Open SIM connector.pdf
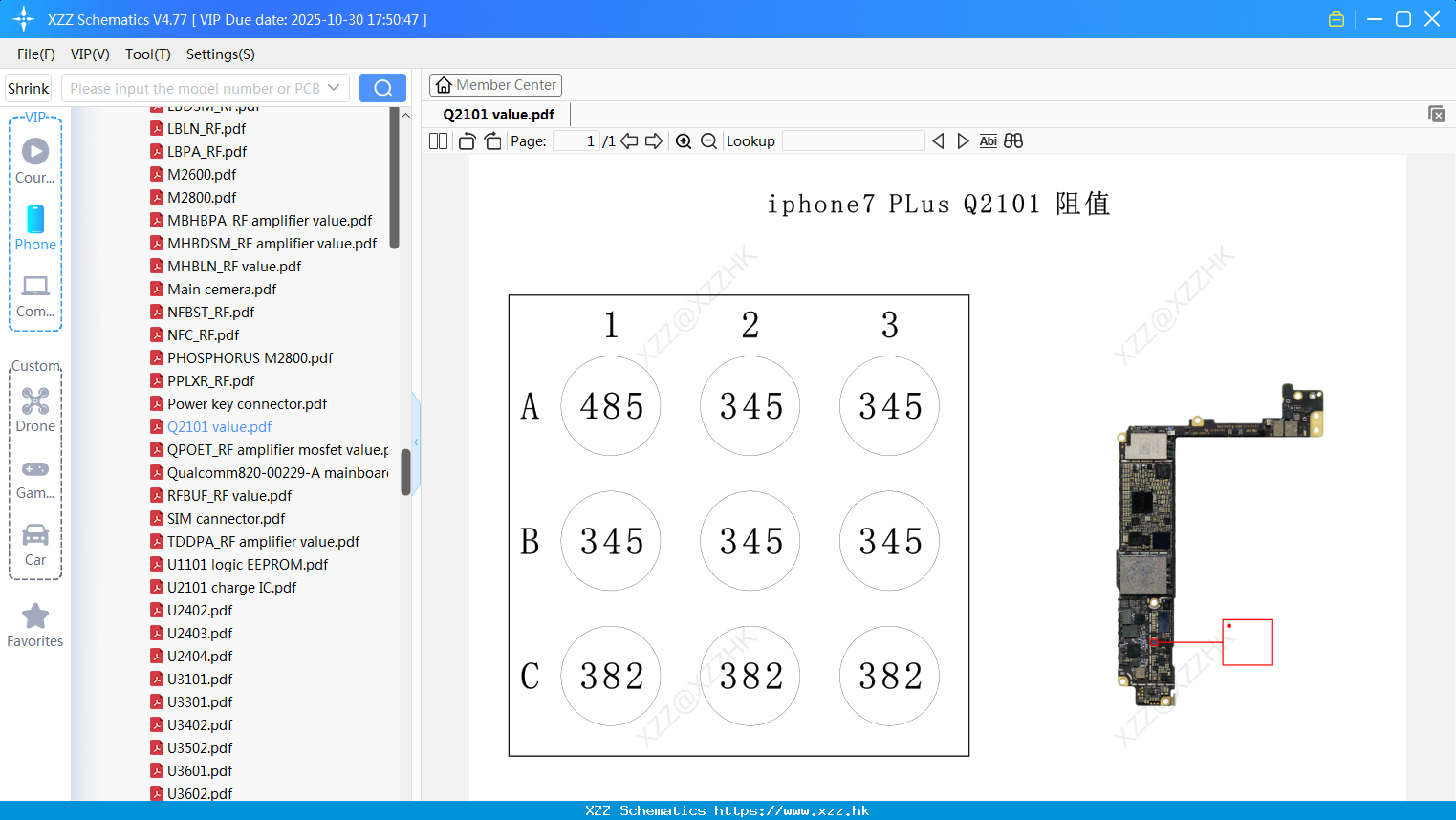Screen dimensions: 1456x820 point(226,518)
